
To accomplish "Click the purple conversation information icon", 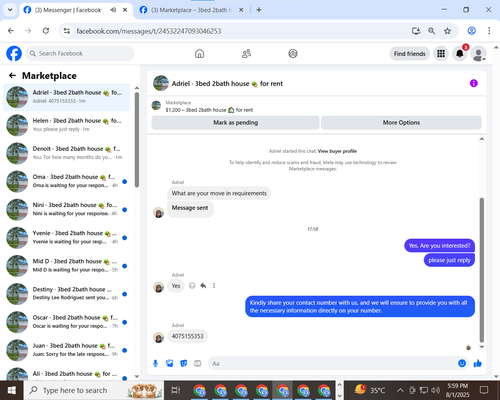I will coord(473,83).
